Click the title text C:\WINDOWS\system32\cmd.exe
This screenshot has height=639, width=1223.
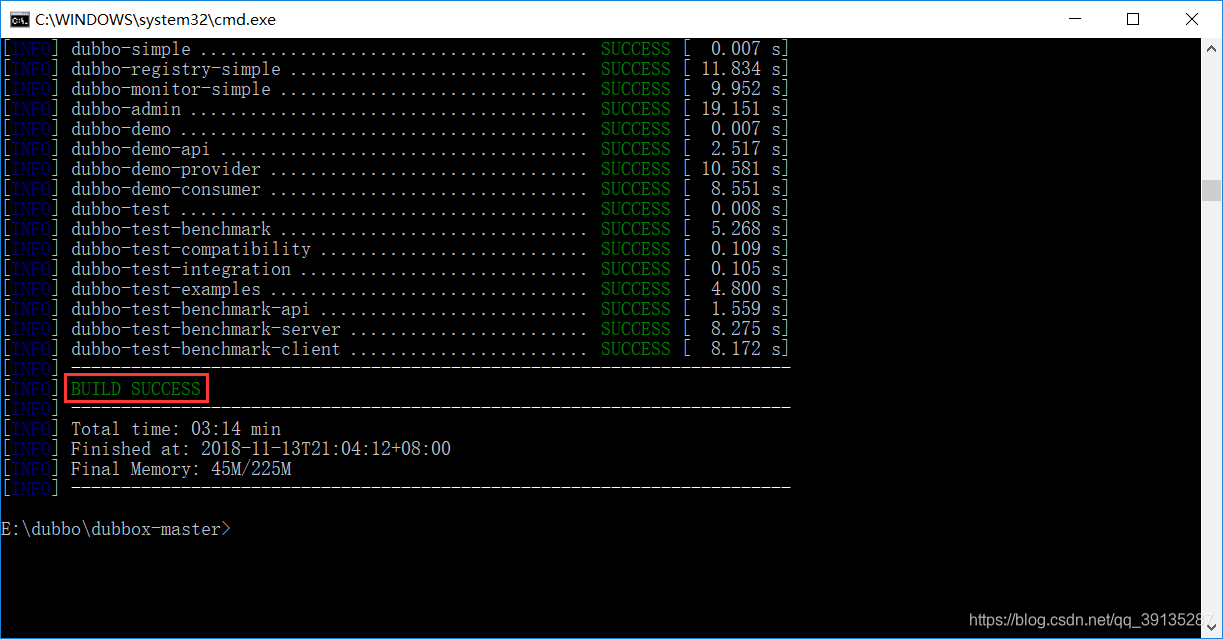[155, 19]
